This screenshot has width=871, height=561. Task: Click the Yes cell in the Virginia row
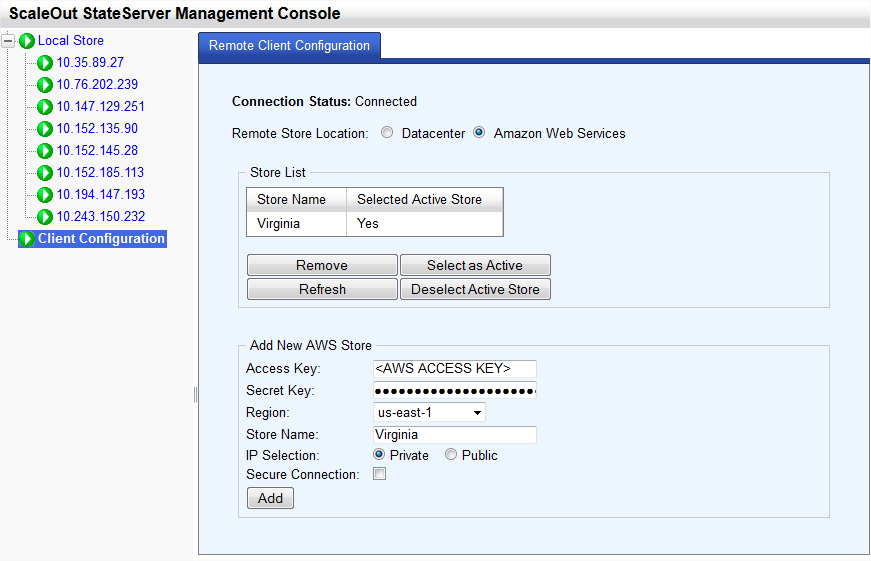tap(424, 224)
